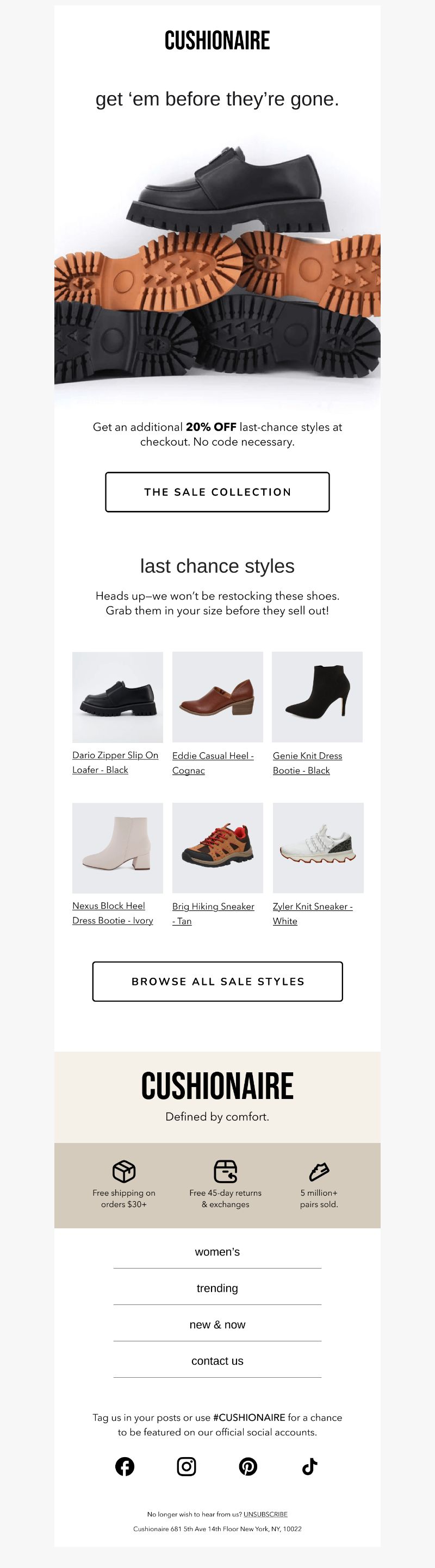The height and width of the screenshot is (1568, 435).
Task: Open the Facebook social icon
Action: pyautogui.click(x=125, y=1466)
